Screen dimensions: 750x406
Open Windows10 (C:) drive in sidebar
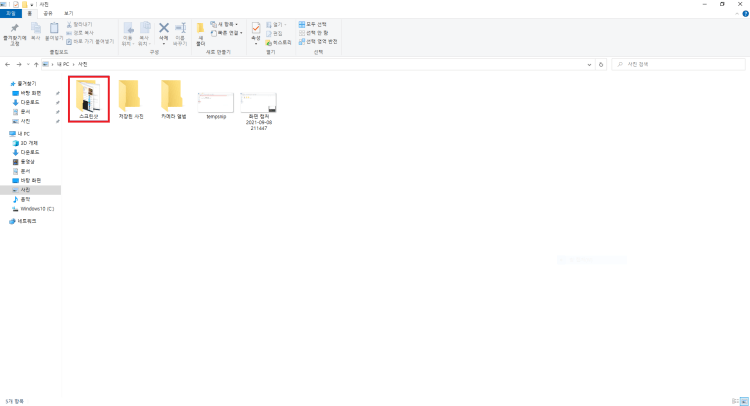pos(33,209)
